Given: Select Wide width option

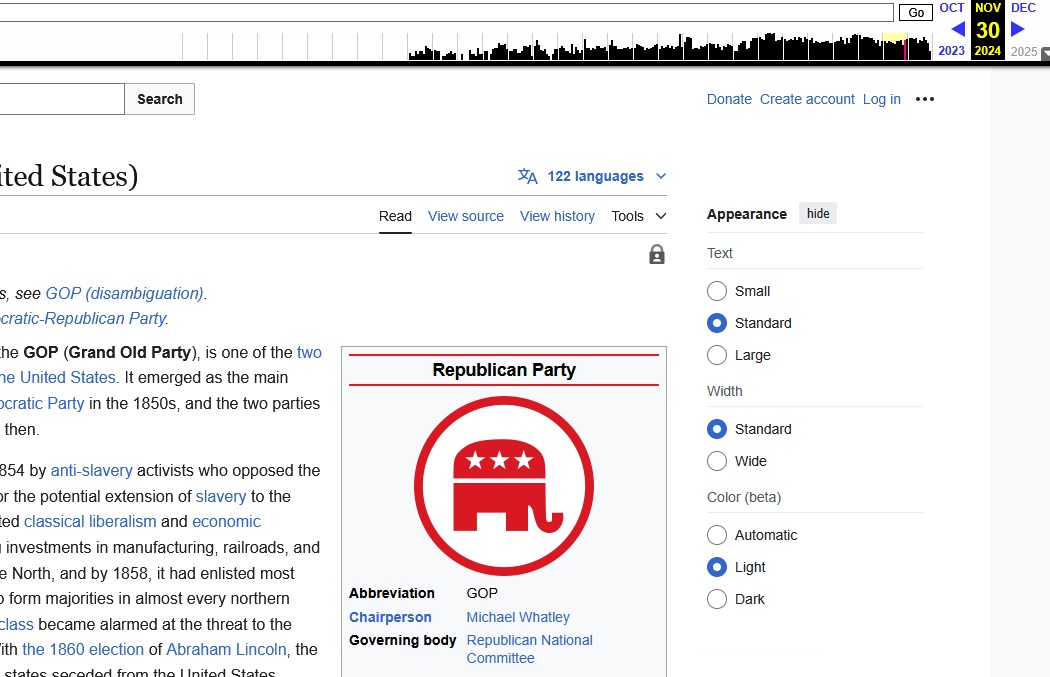Looking at the screenshot, I should (x=717, y=461).
